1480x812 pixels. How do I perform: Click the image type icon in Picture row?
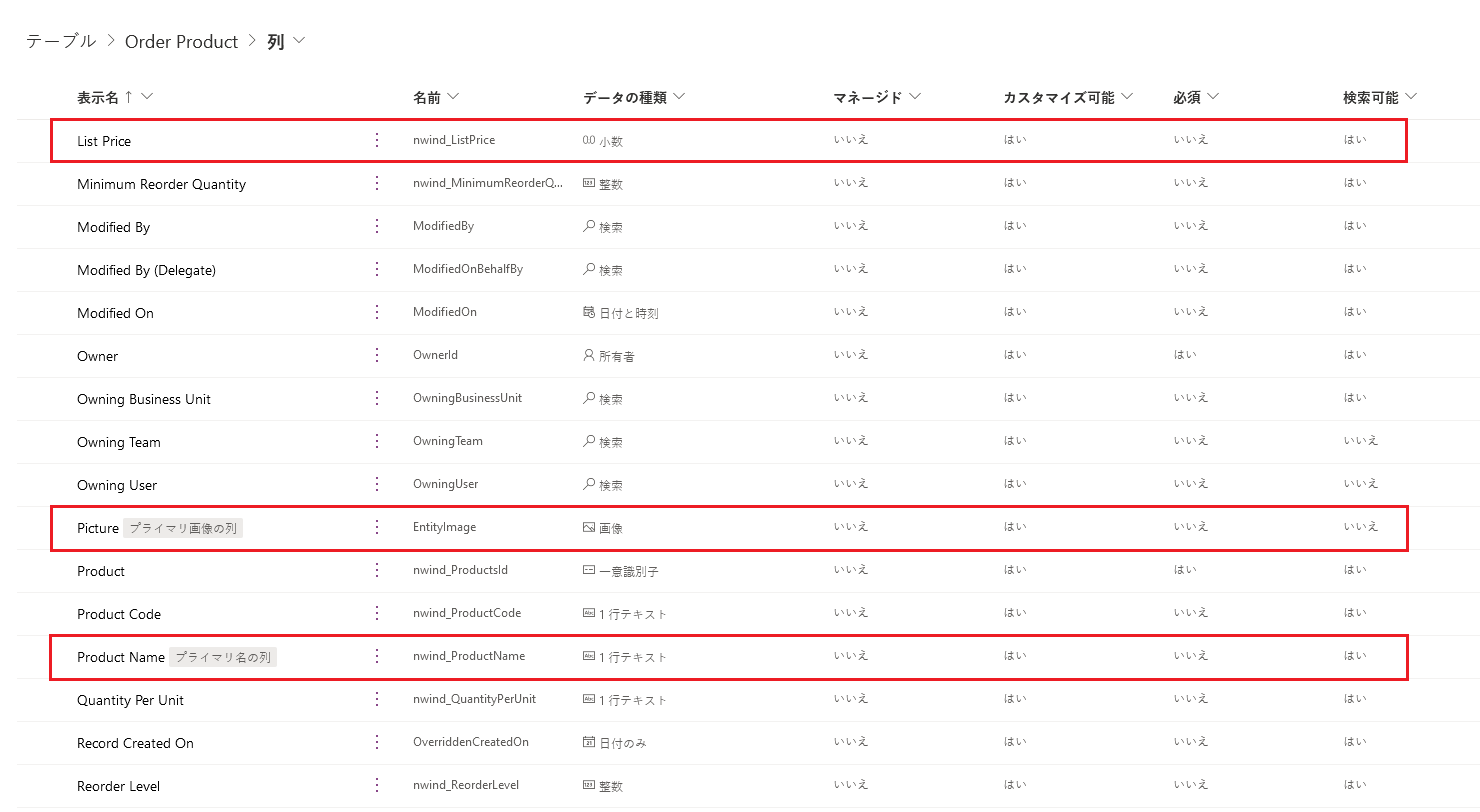pos(589,527)
